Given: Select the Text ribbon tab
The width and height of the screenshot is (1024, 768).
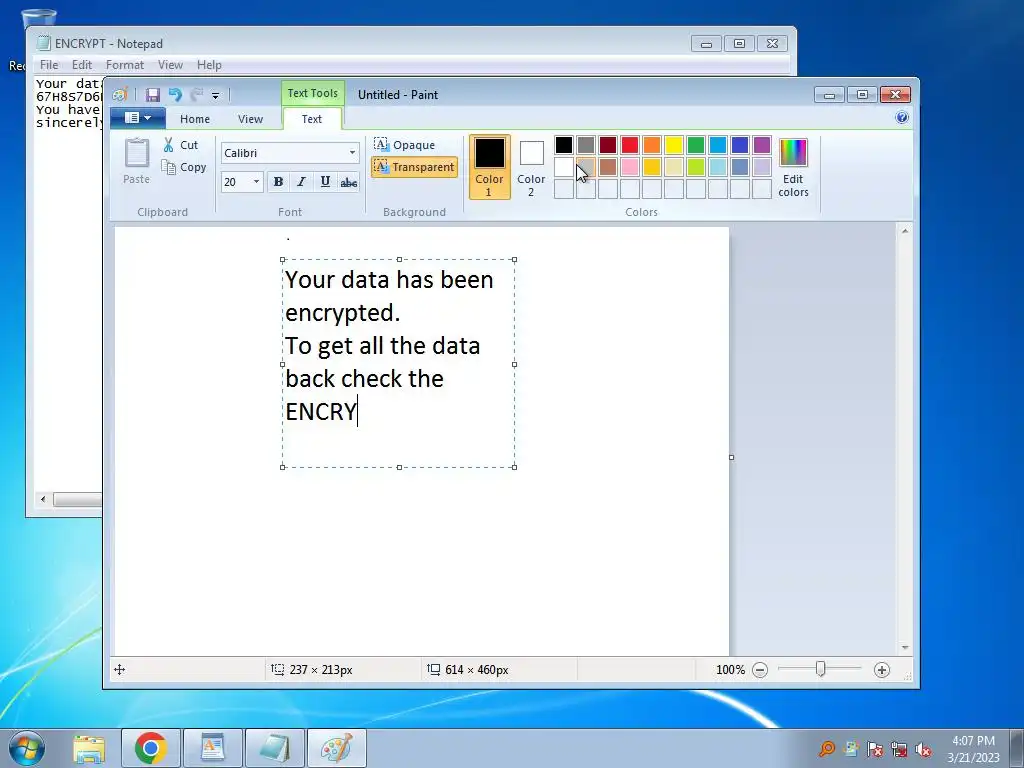Looking at the screenshot, I should (x=312, y=119).
